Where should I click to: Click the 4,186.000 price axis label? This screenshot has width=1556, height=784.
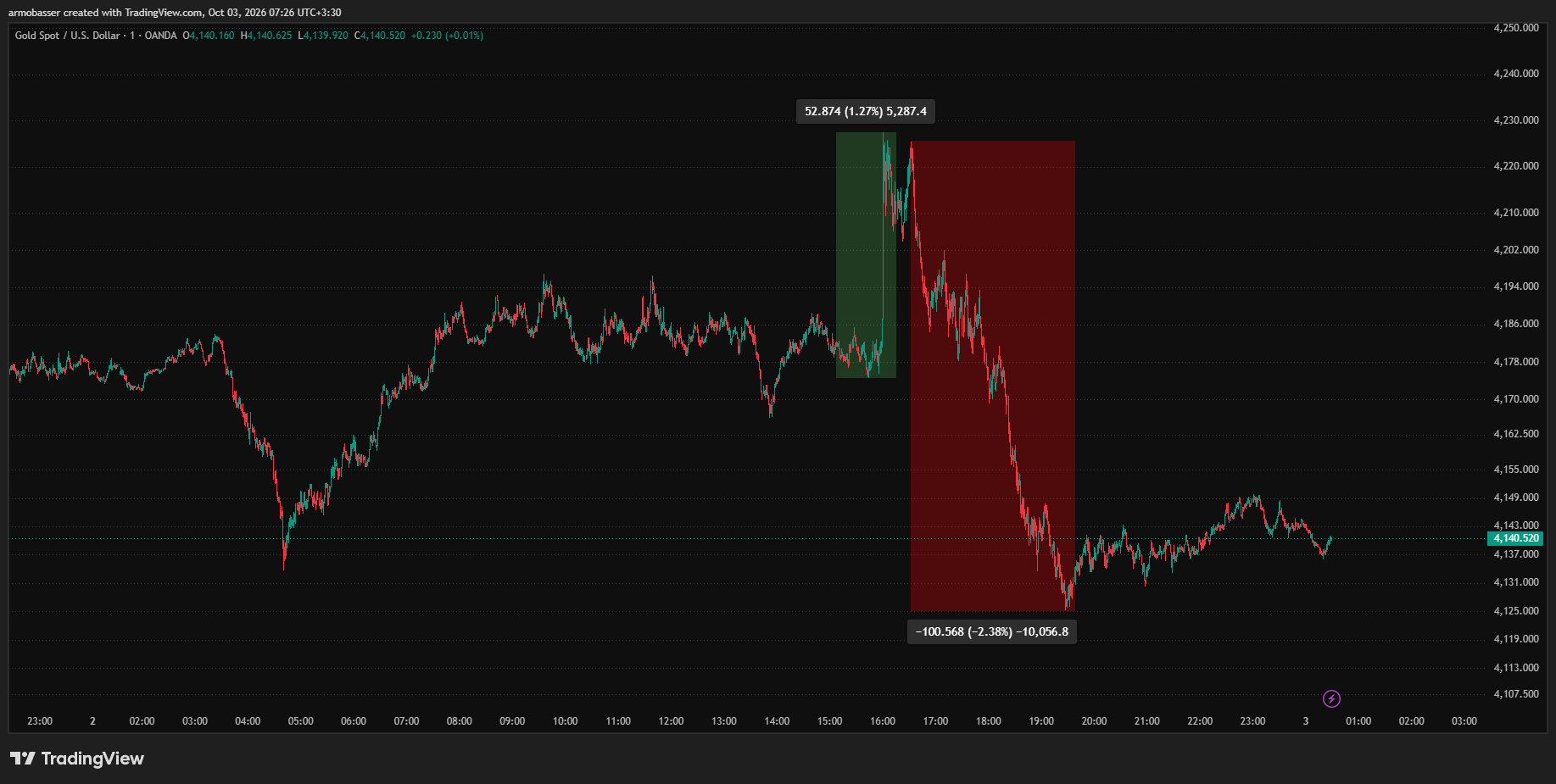click(x=1516, y=324)
